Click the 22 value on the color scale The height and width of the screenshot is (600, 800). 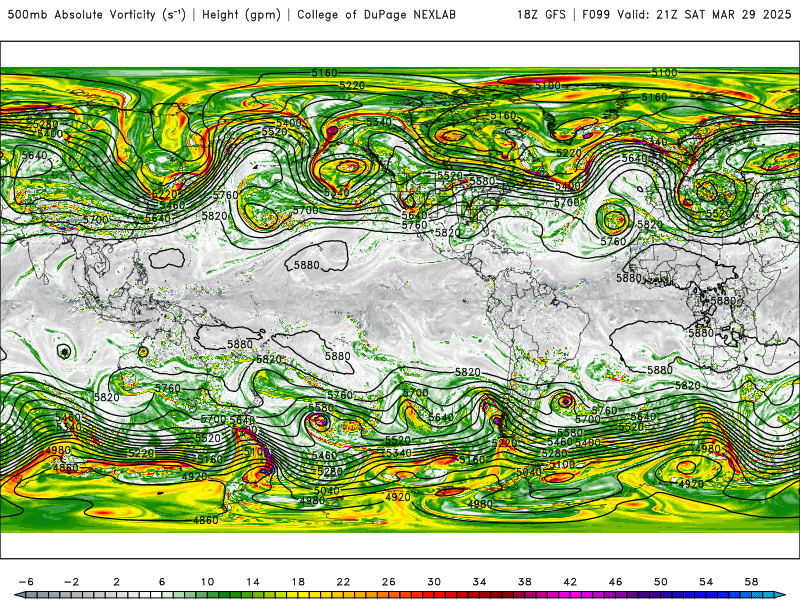pos(343,582)
